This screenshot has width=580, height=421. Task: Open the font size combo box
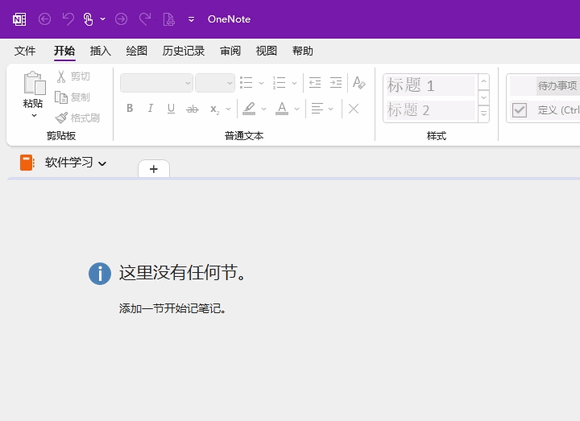[215, 83]
